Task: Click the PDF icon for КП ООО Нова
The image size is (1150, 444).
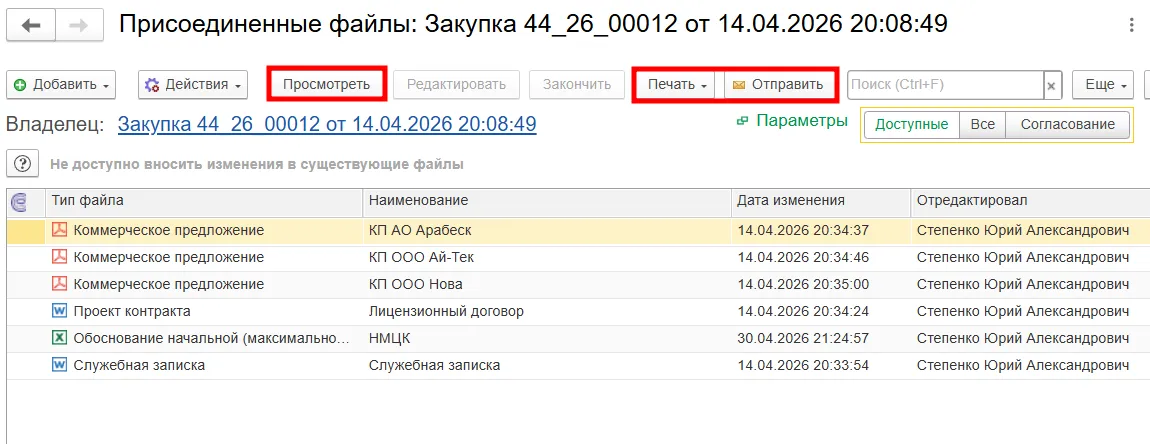Action: click(x=59, y=284)
